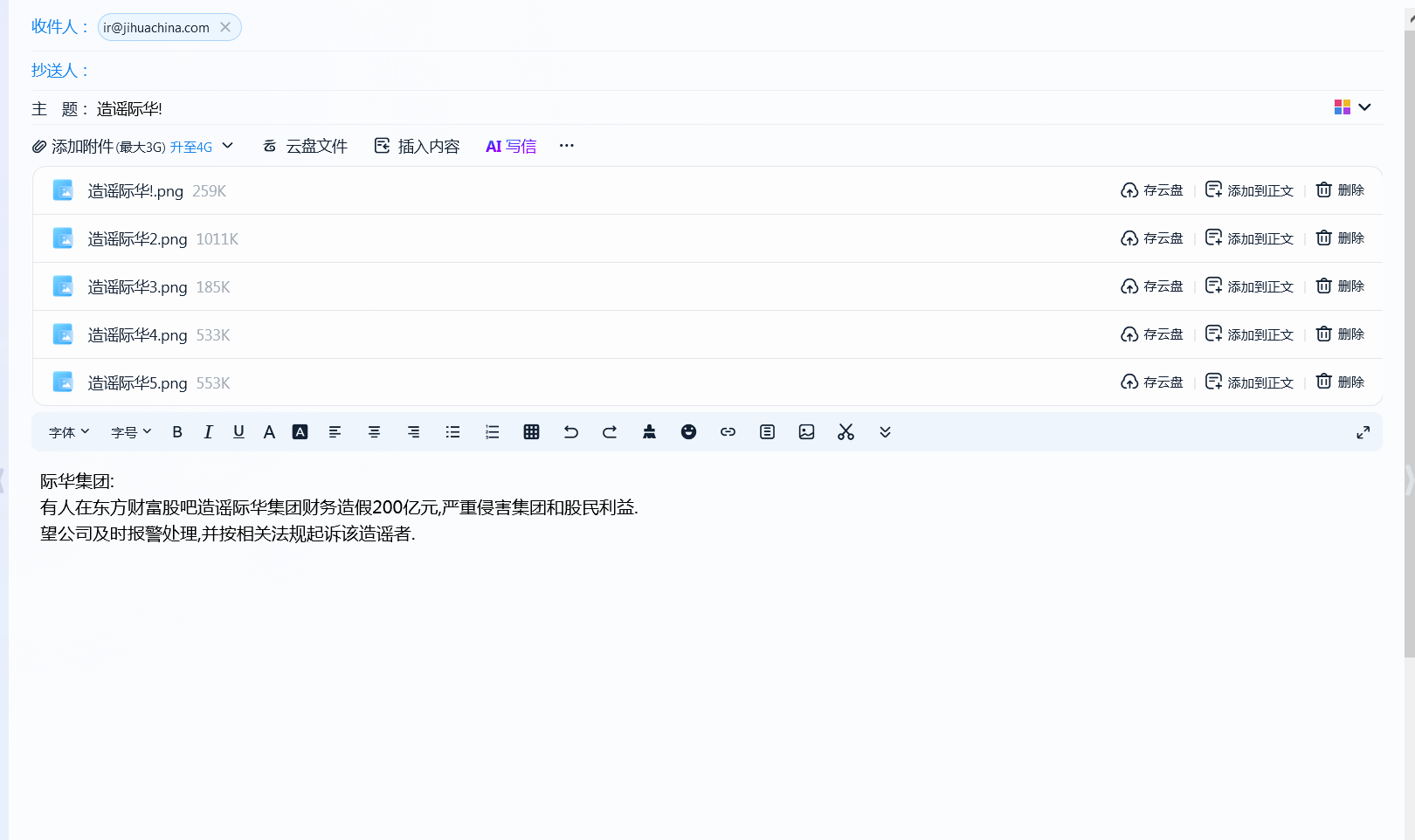Click in the email body text
The height and width of the screenshot is (840, 1415).
tap(339, 507)
